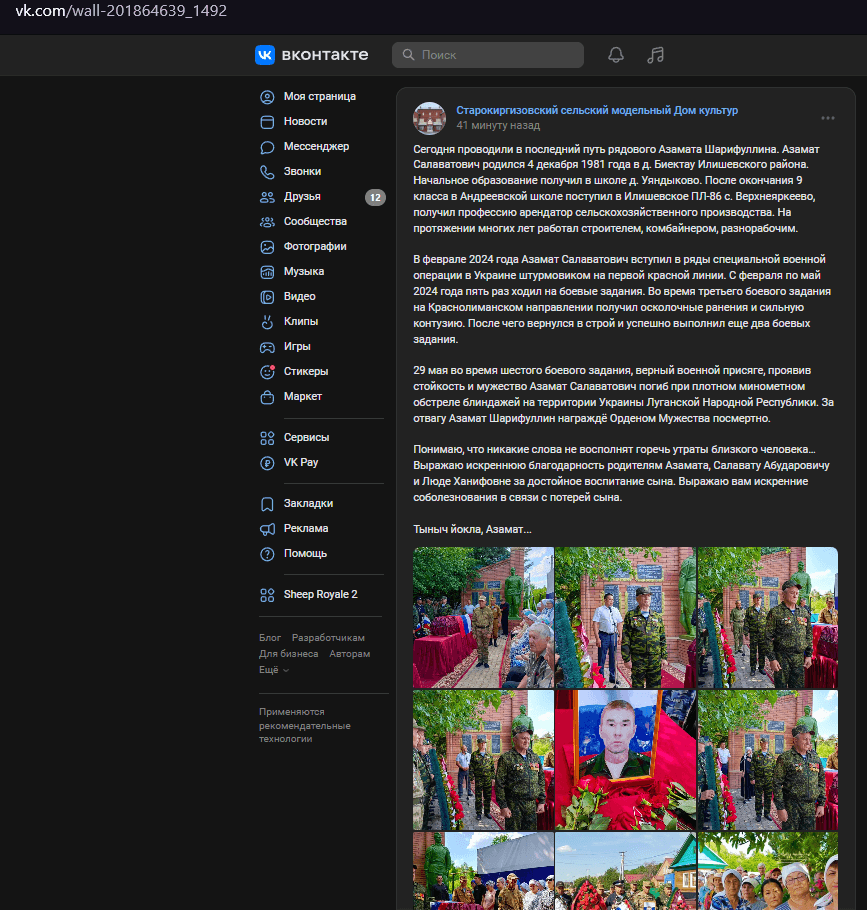The width and height of the screenshot is (867, 910).
Task: Click the Звонки phone icon
Action: coord(267,172)
